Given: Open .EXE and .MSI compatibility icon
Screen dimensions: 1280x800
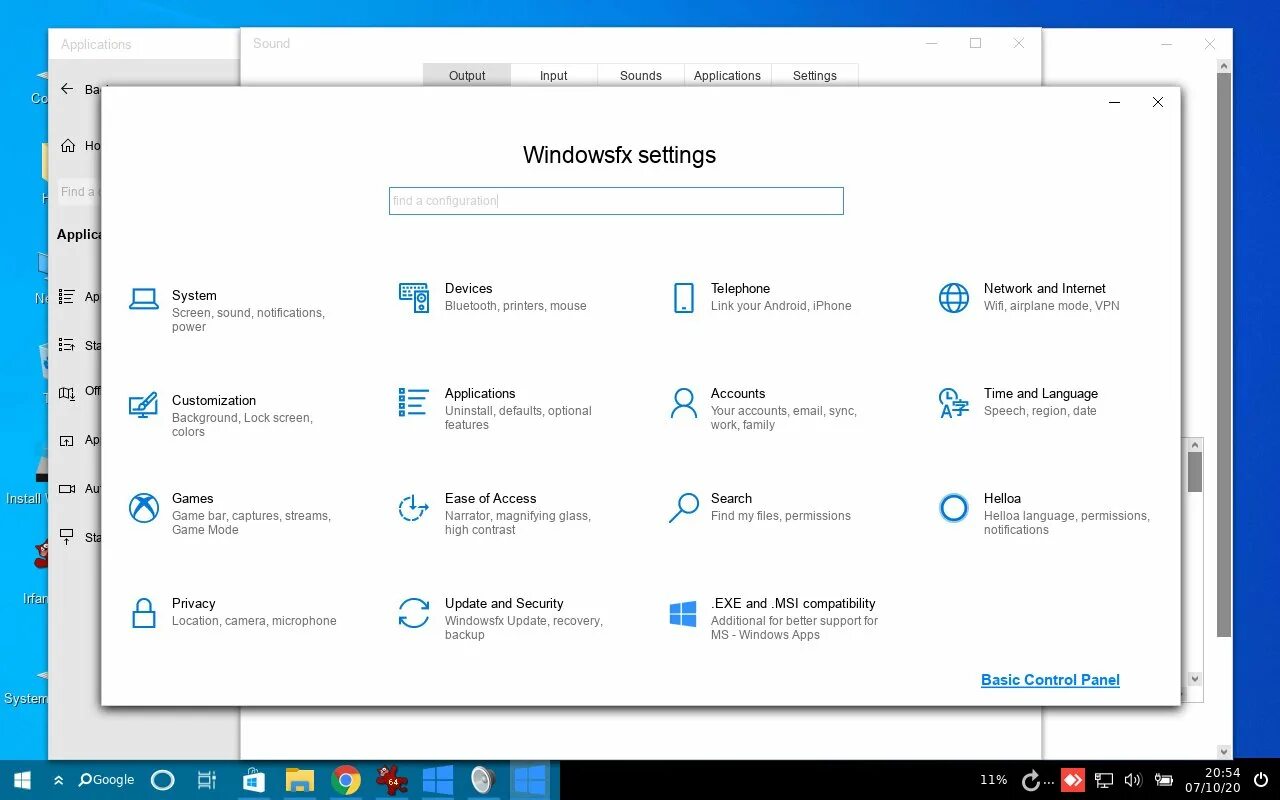Looking at the screenshot, I should tap(683, 614).
